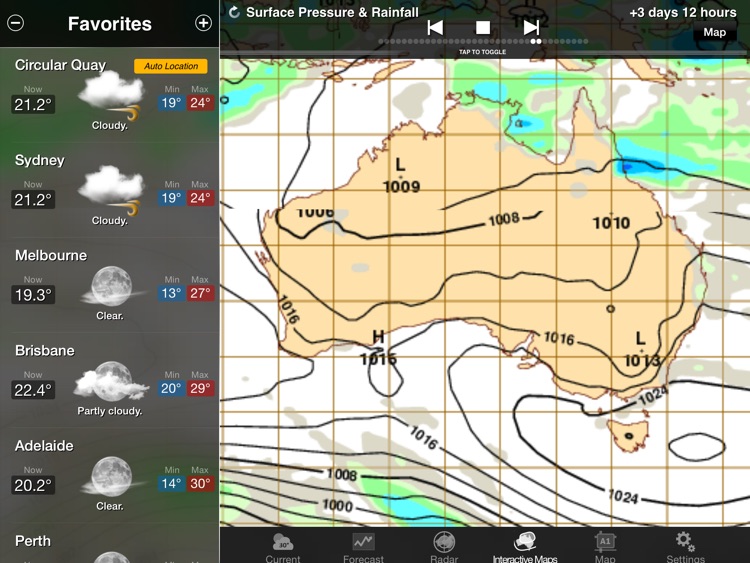Tap the Auto Location badge

tap(171, 66)
